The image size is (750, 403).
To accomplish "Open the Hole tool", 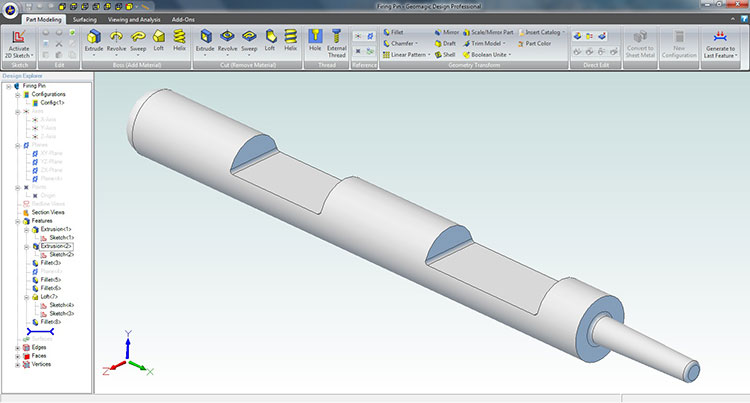I will (316, 43).
